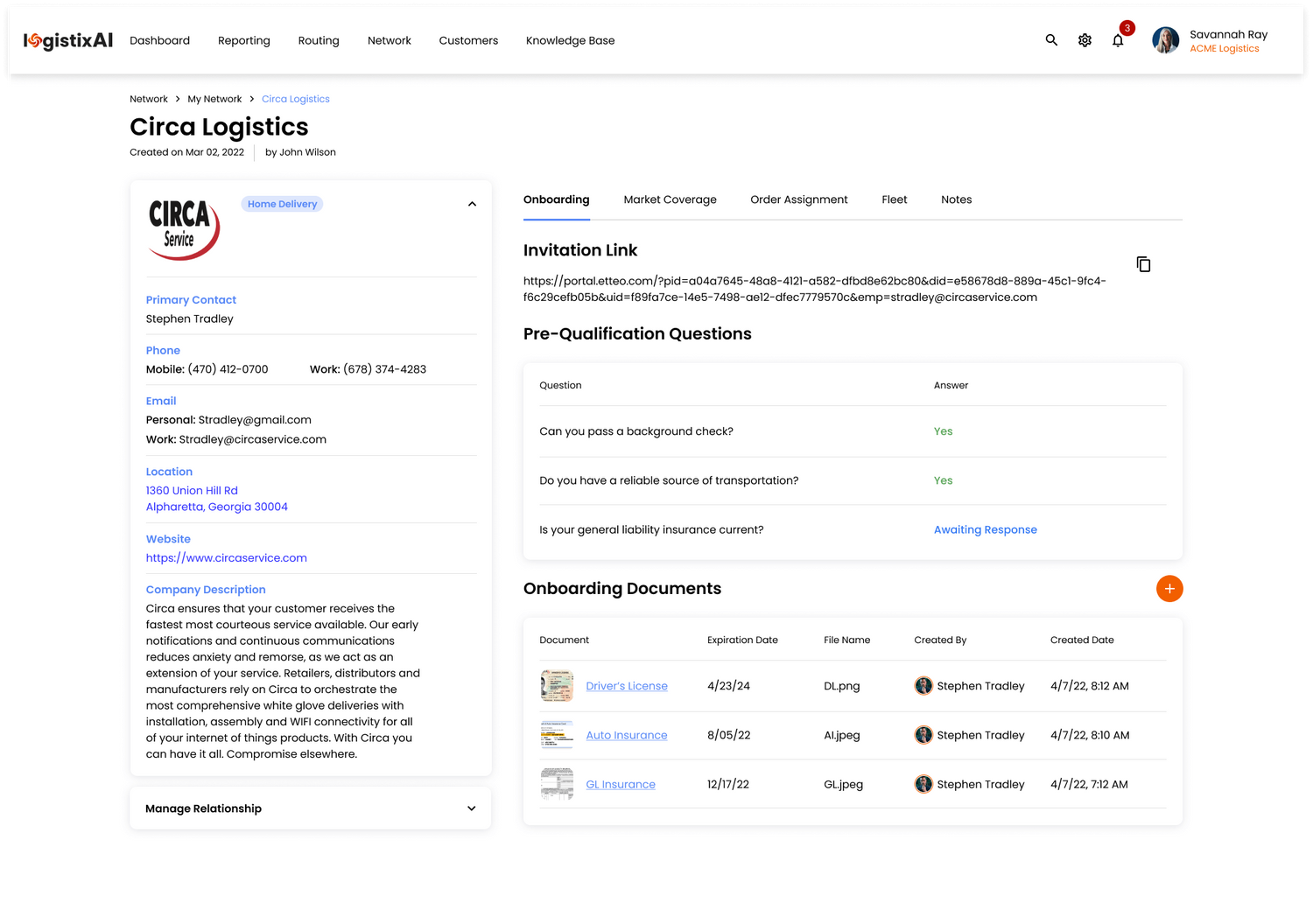Click the Home Delivery tag
The width and height of the screenshot is (1313, 924).
point(282,204)
